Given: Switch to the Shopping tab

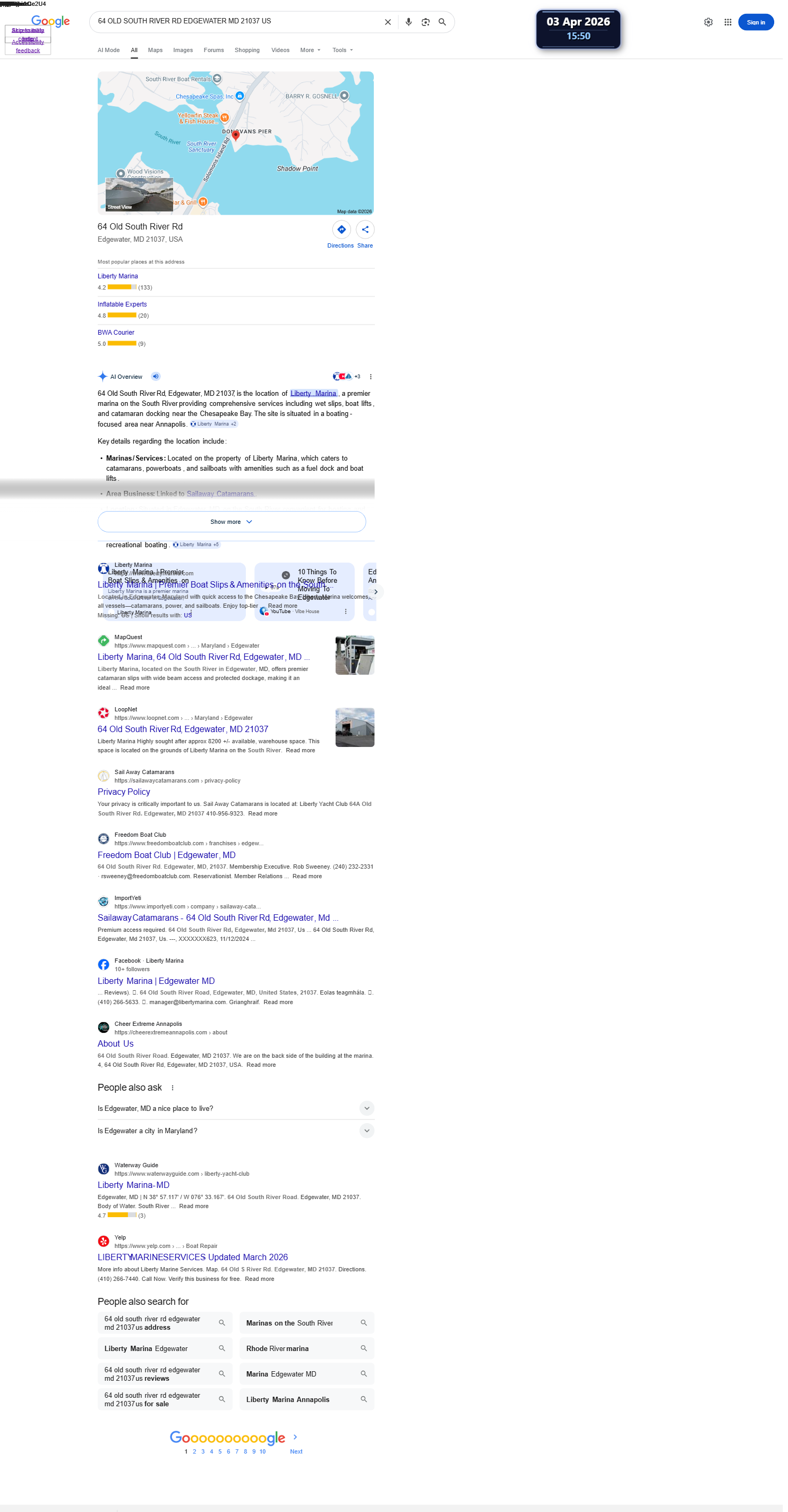Looking at the screenshot, I should click(247, 50).
